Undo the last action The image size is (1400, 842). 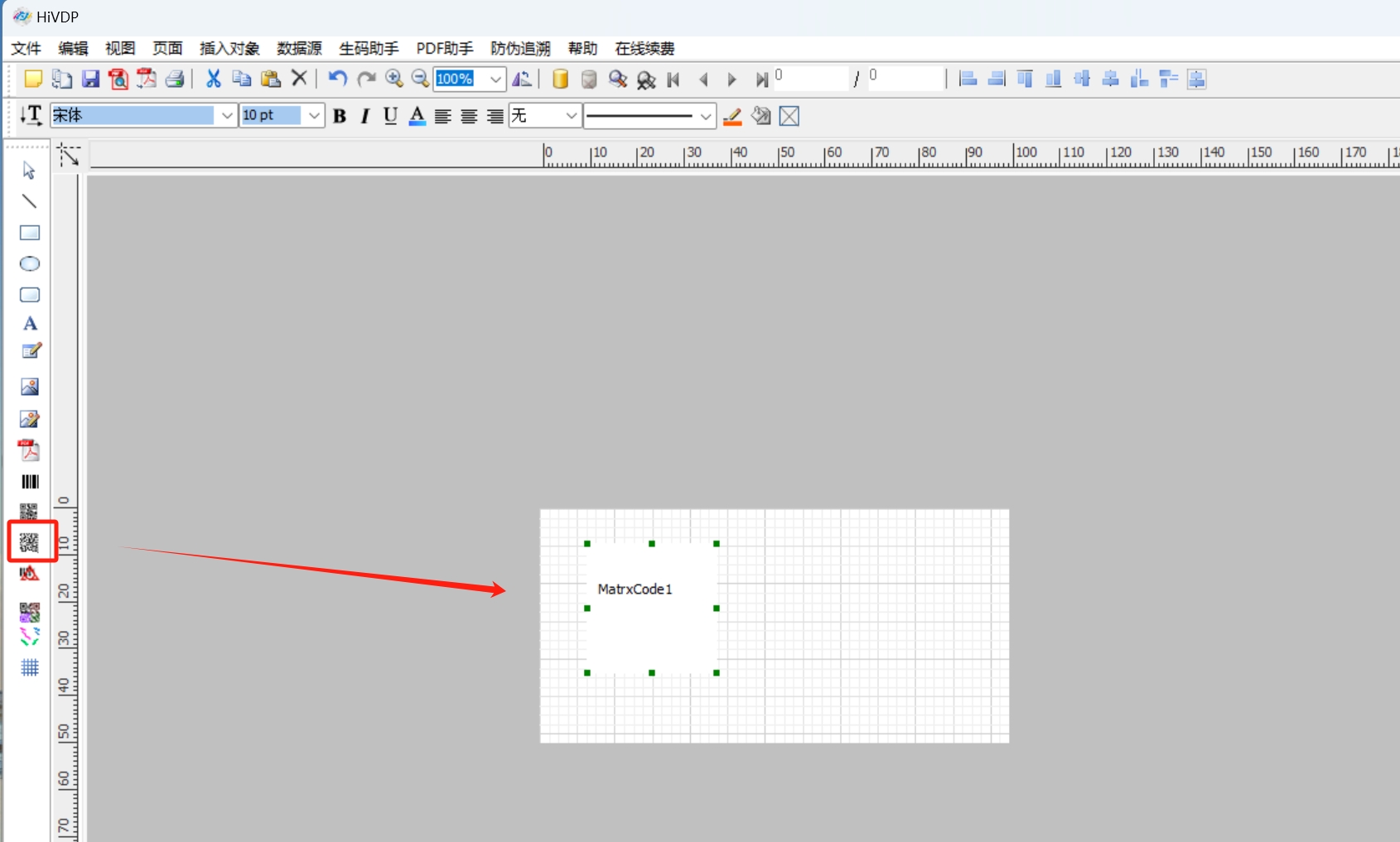point(337,79)
